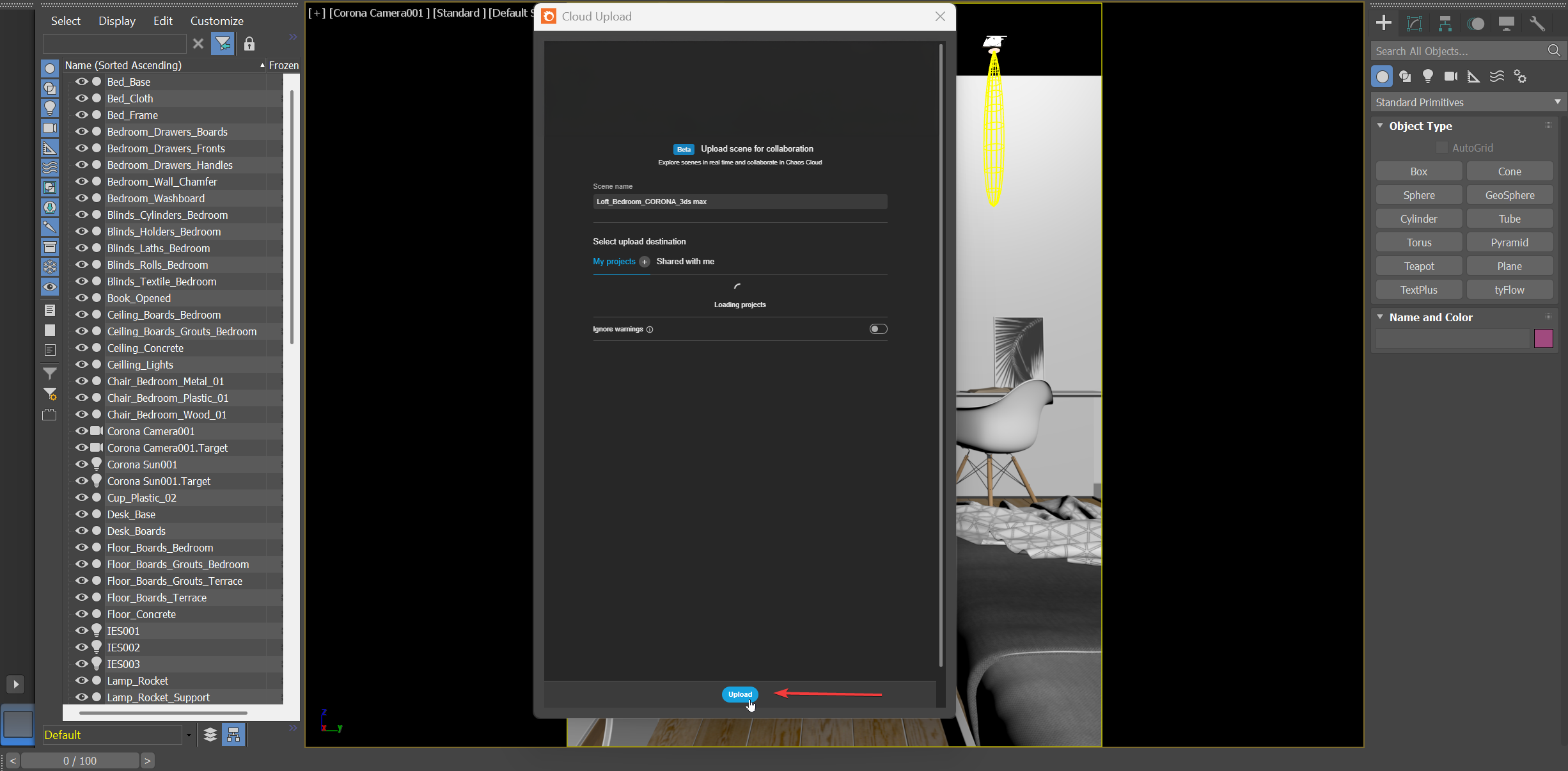Image resolution: width=1568 pixels, height=771 pixels.
Task: Hide Corona Sun001 with its eye icon
Action: click(82, 464)
